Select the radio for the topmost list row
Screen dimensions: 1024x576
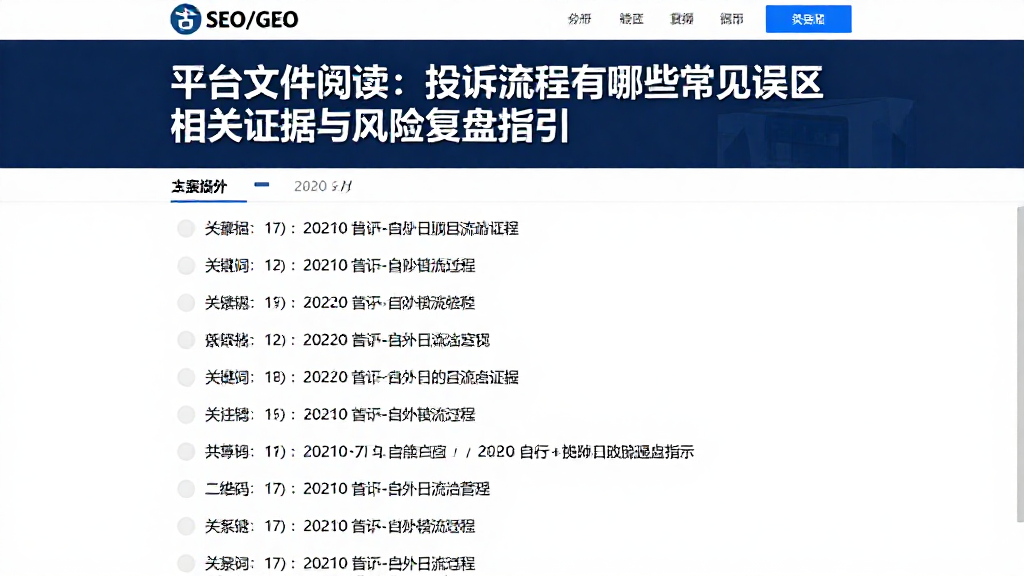point(186,229)
